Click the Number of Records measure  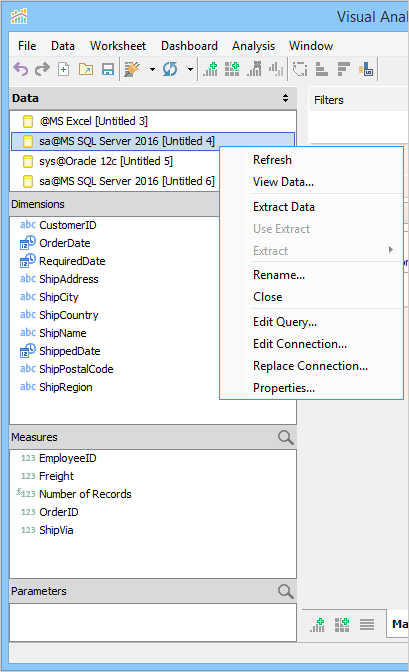(85, 494)
